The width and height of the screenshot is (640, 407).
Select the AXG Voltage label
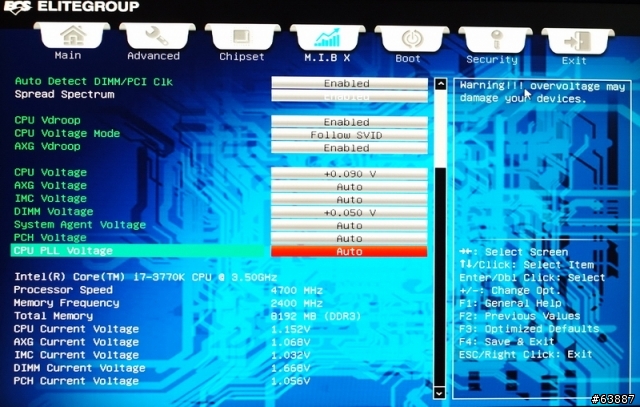[51, 186]
